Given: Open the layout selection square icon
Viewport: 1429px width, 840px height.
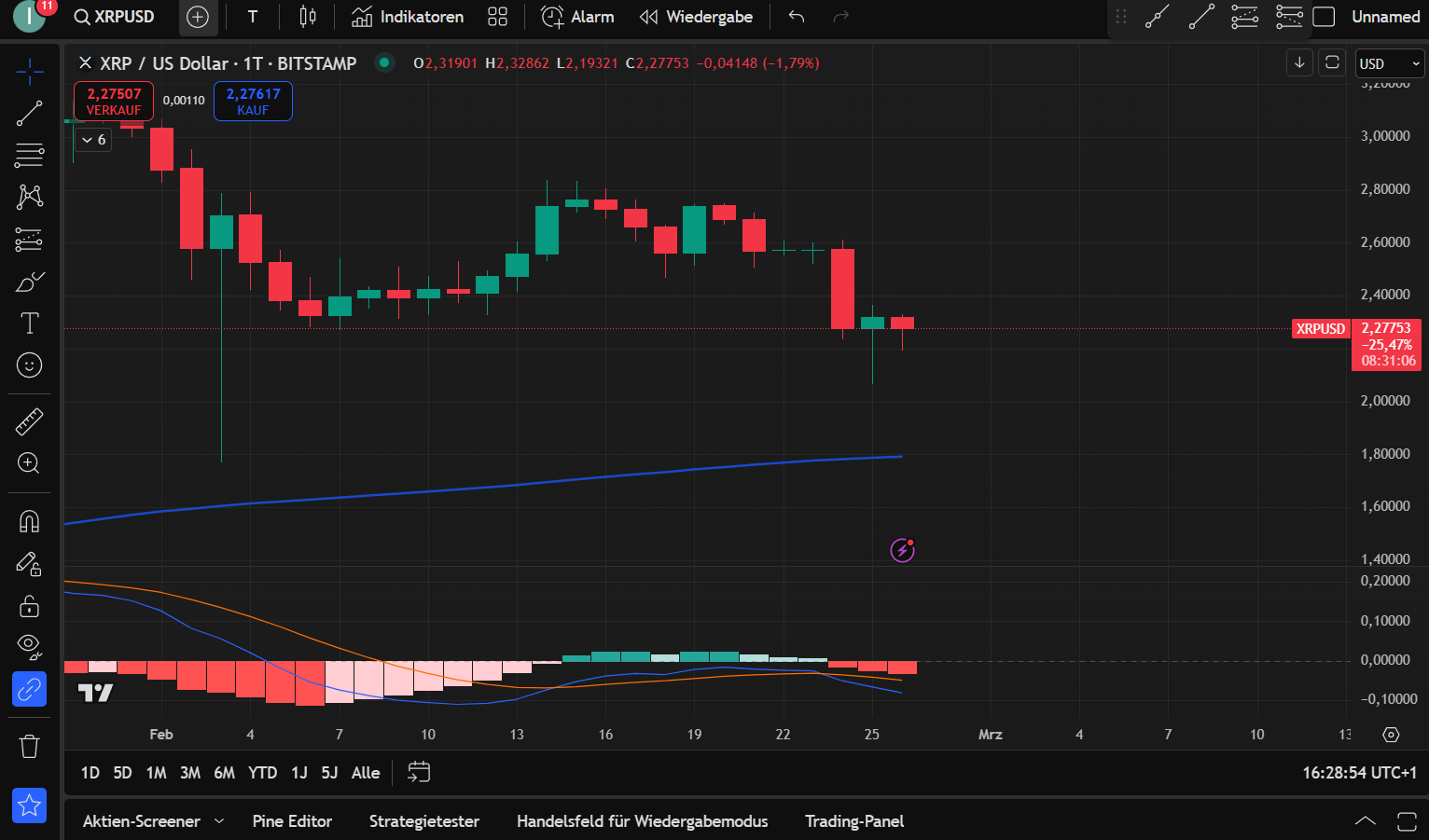Looking at the screenshot, I should click(1324, 17).
